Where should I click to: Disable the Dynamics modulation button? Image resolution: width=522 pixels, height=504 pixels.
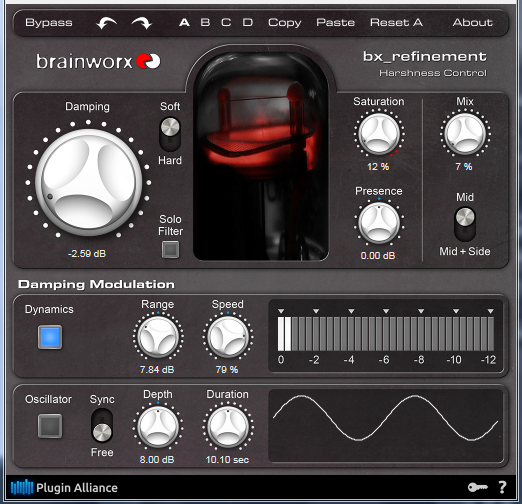[50, 337]
